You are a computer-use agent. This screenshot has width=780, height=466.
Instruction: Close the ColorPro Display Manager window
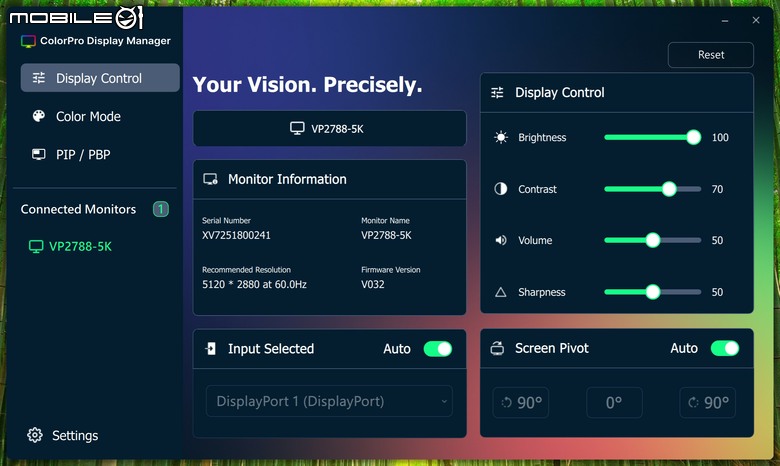[x=756, y=20]
